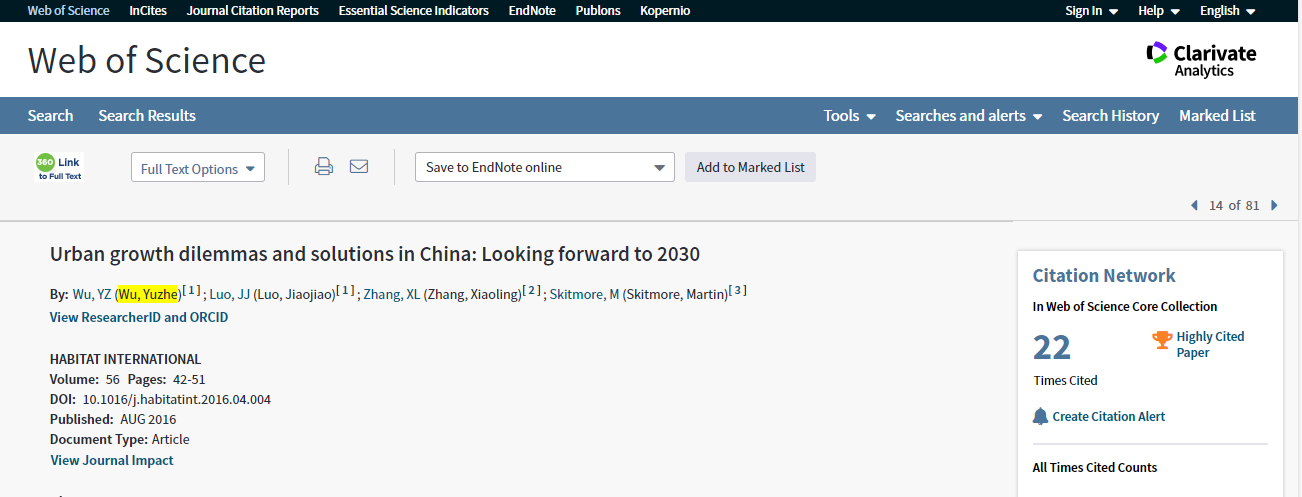
Task: Click the highlighted Wu, Yuzhe name
Action: click(148, 294)
